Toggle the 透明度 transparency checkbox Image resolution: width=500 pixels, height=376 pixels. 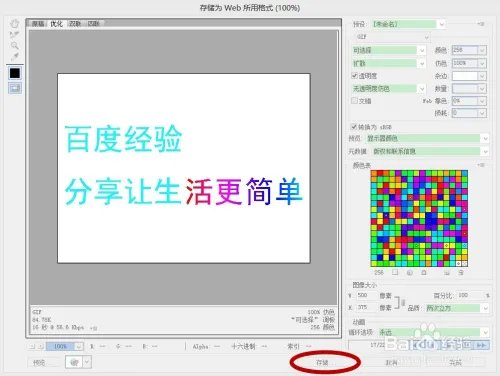click(355, 76)
